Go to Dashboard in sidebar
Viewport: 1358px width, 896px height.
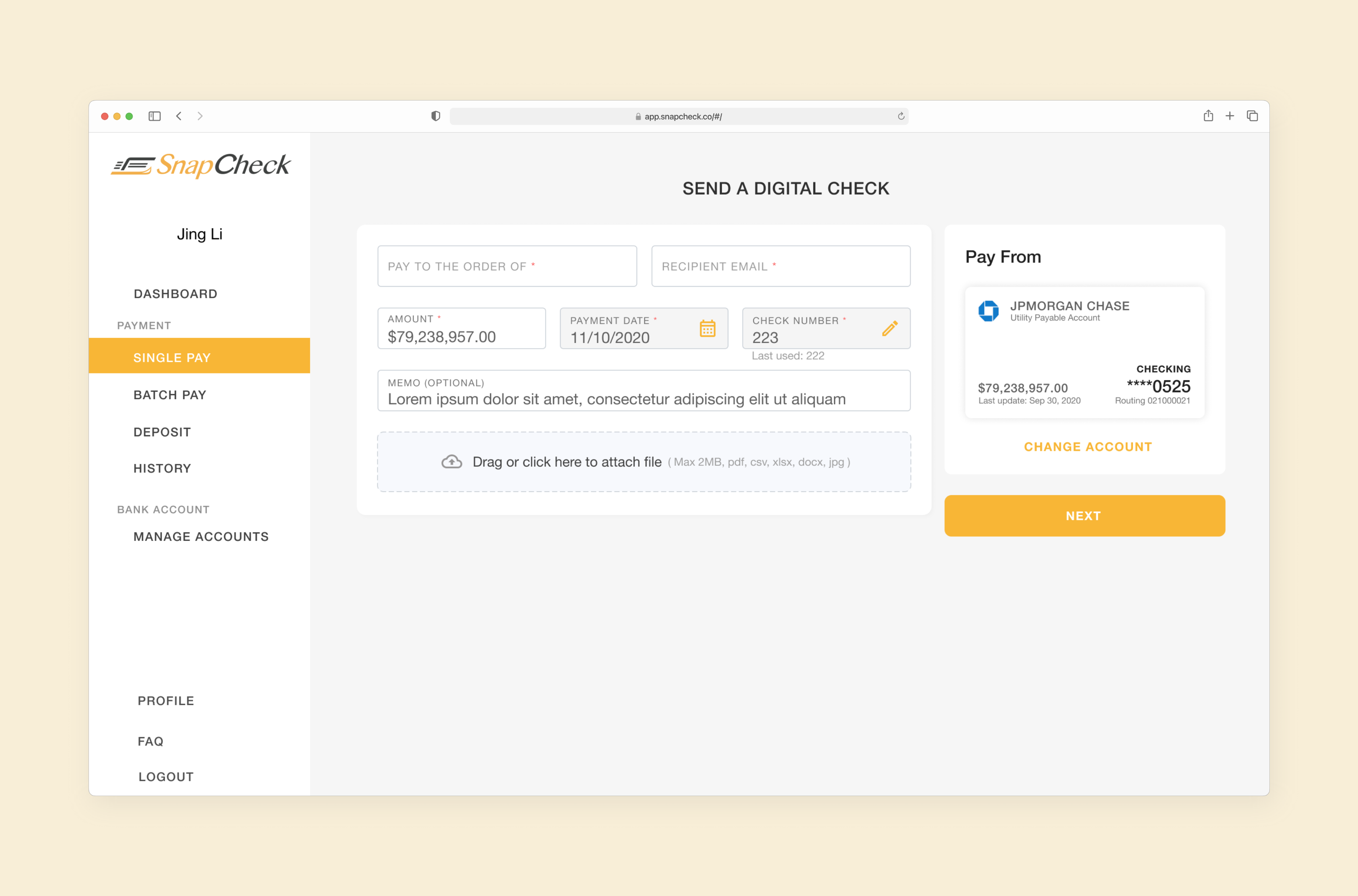click(x=176, y=294)
